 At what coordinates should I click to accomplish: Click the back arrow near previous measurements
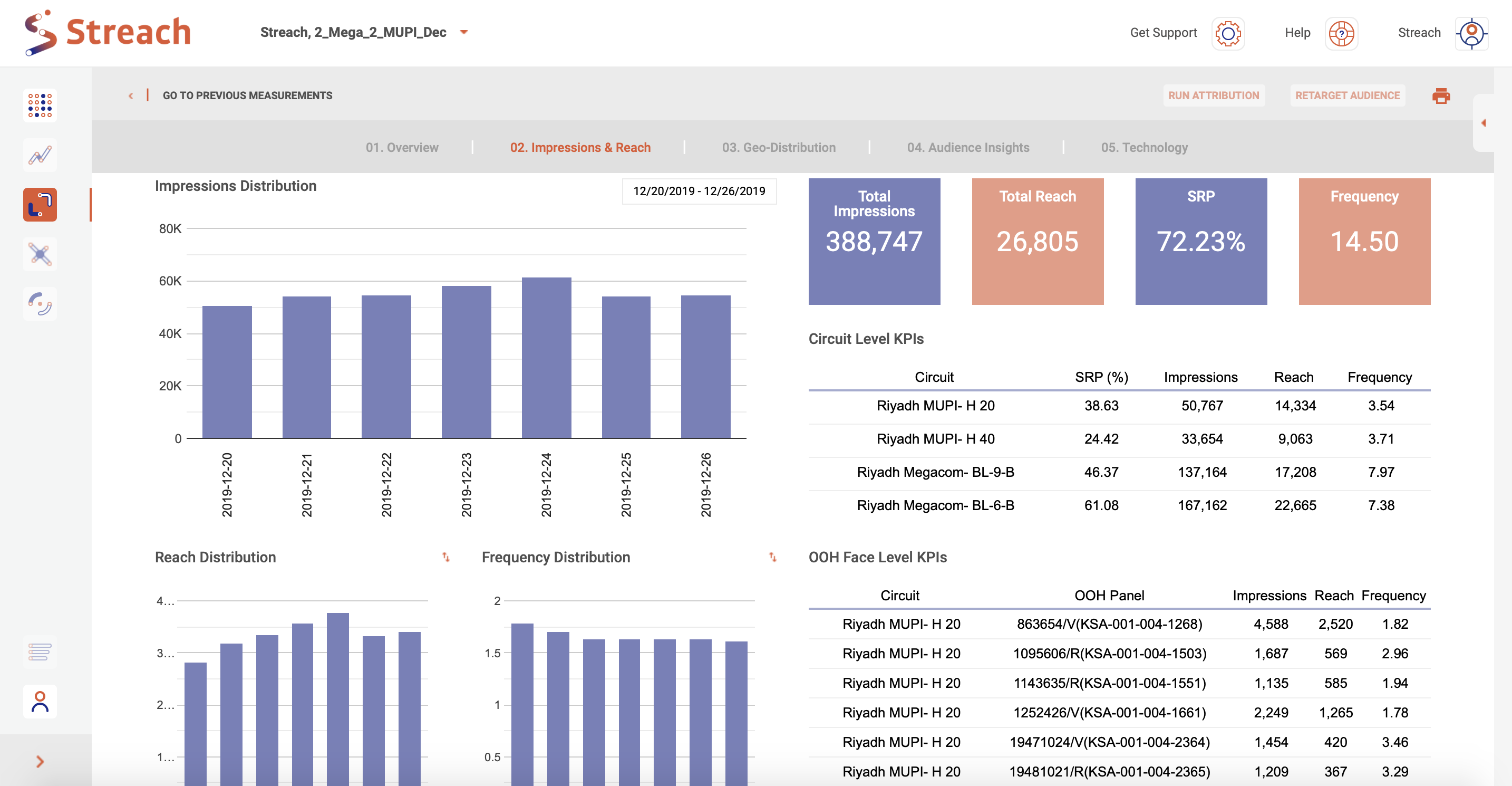(131, 96)
